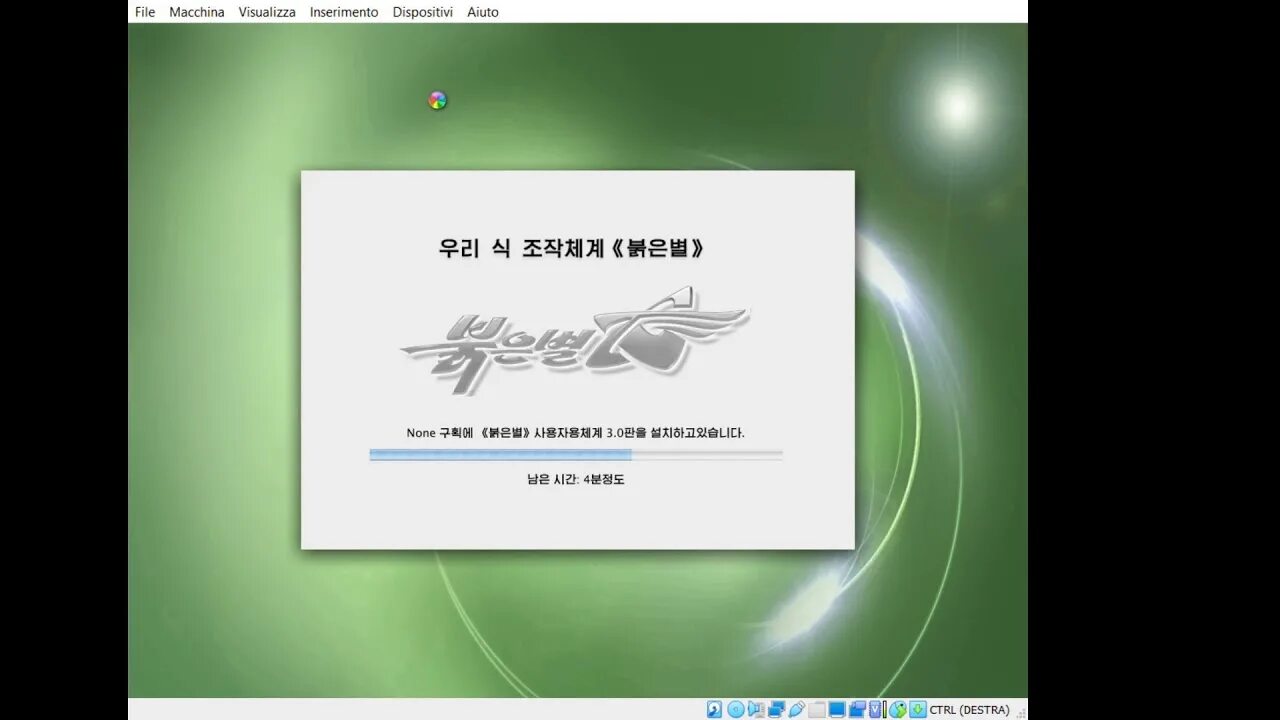Click the CTRL (DESTRA) host key label
Screen dimensions: 1280x720
tap(969, 709)
